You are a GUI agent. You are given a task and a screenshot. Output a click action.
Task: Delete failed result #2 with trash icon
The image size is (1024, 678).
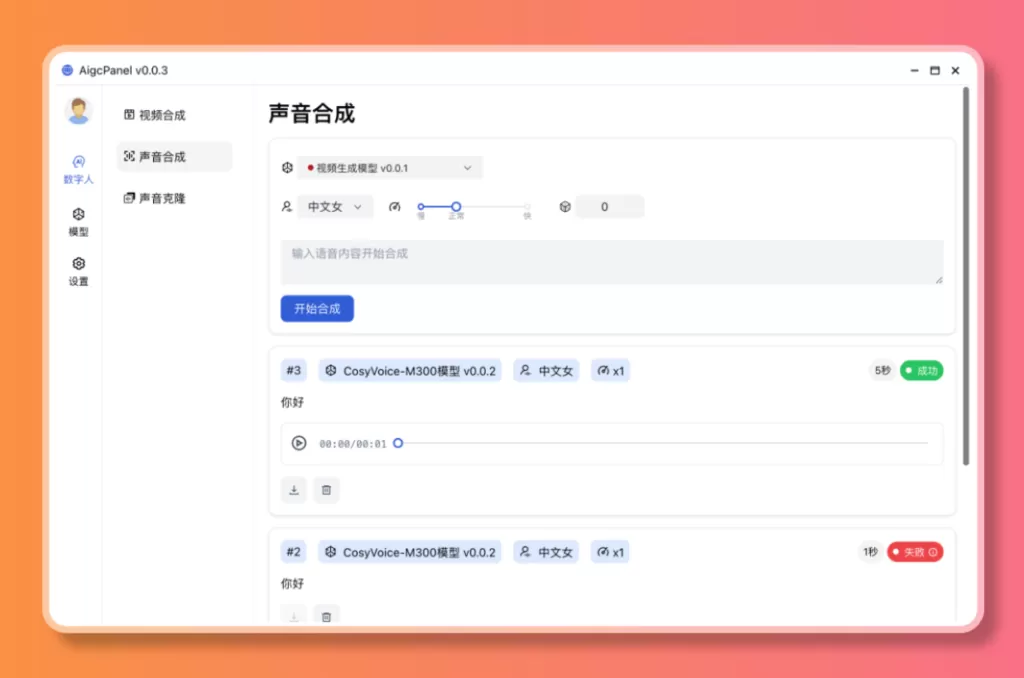coord(327,616)
